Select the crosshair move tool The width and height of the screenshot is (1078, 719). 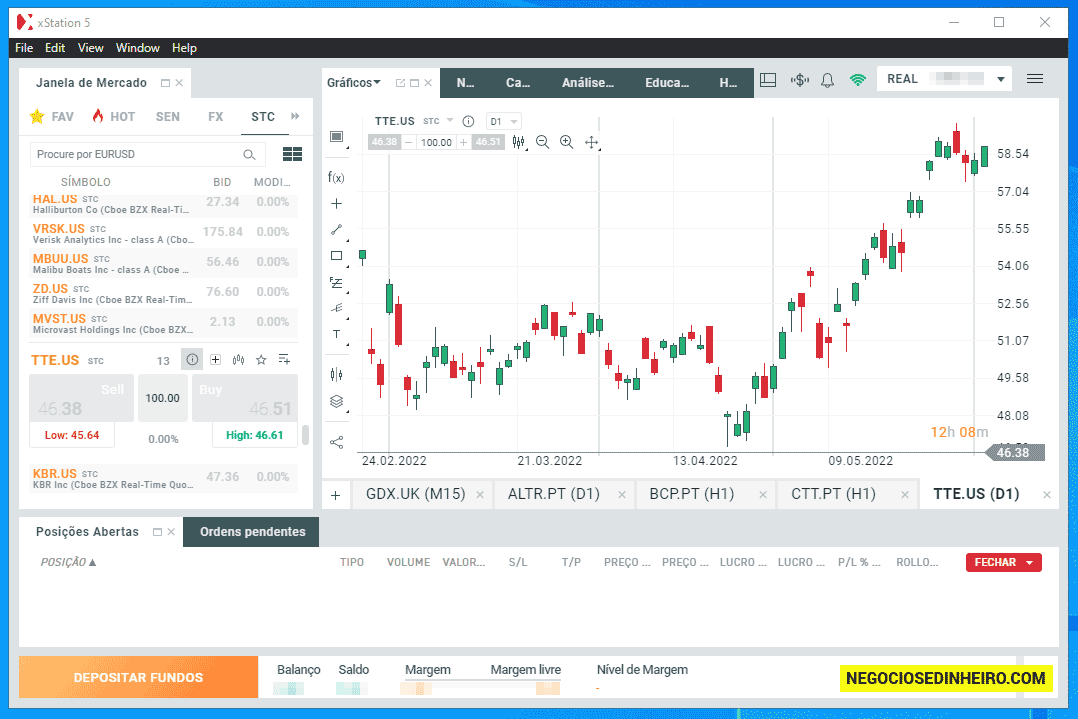[x=591, y=142]
